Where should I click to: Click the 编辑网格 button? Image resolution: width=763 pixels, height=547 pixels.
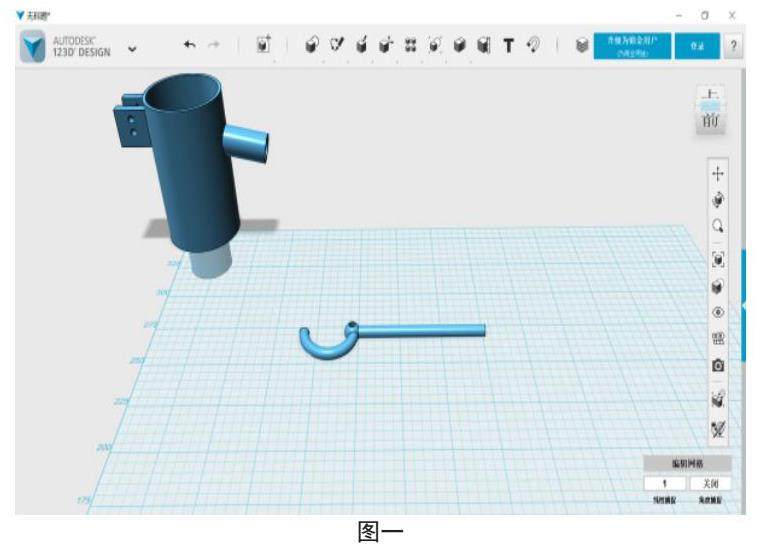[687, 463]
